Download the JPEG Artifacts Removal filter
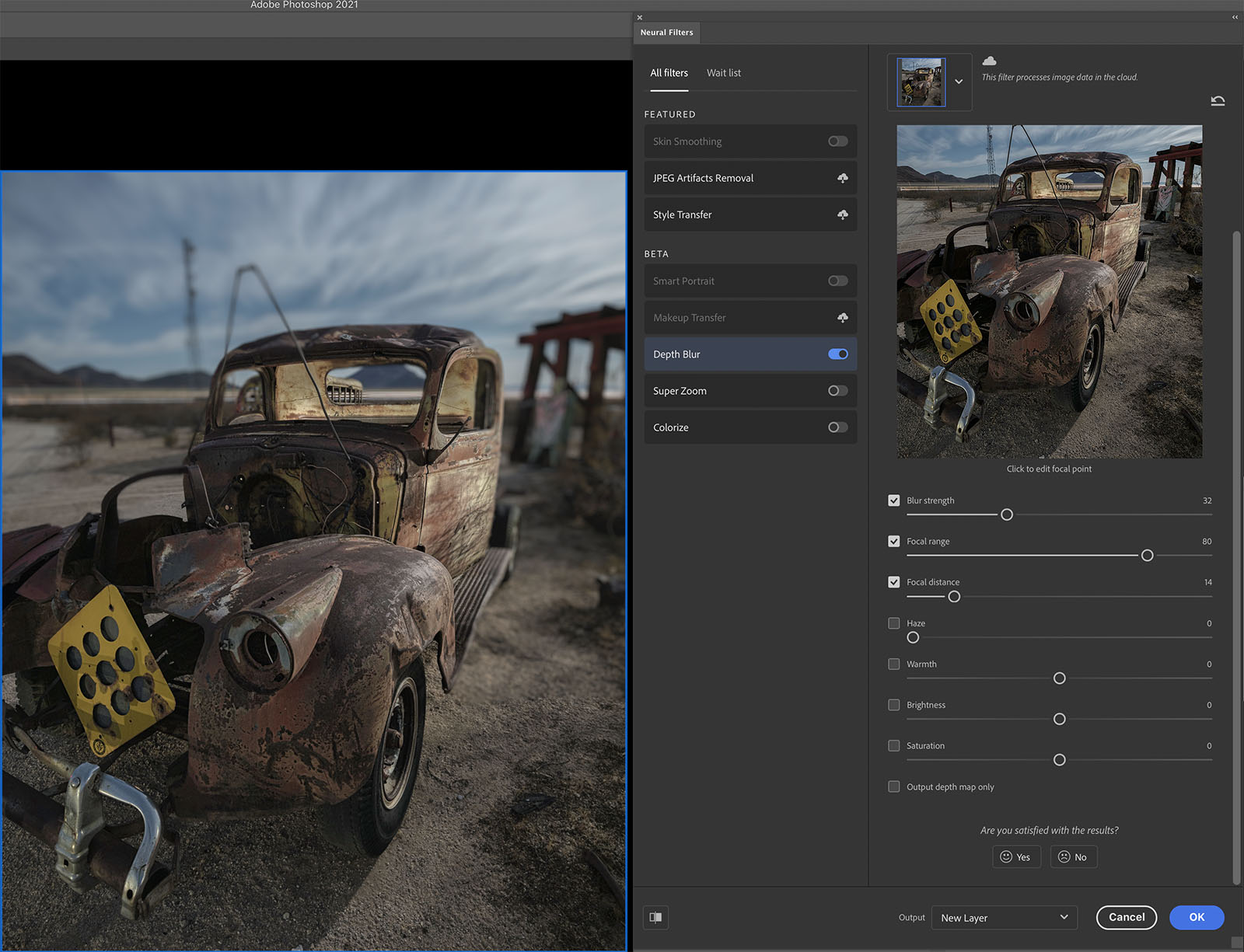The height and width of the screenshot is (952, 1244). pyautogui.click(x=842, y=178)
